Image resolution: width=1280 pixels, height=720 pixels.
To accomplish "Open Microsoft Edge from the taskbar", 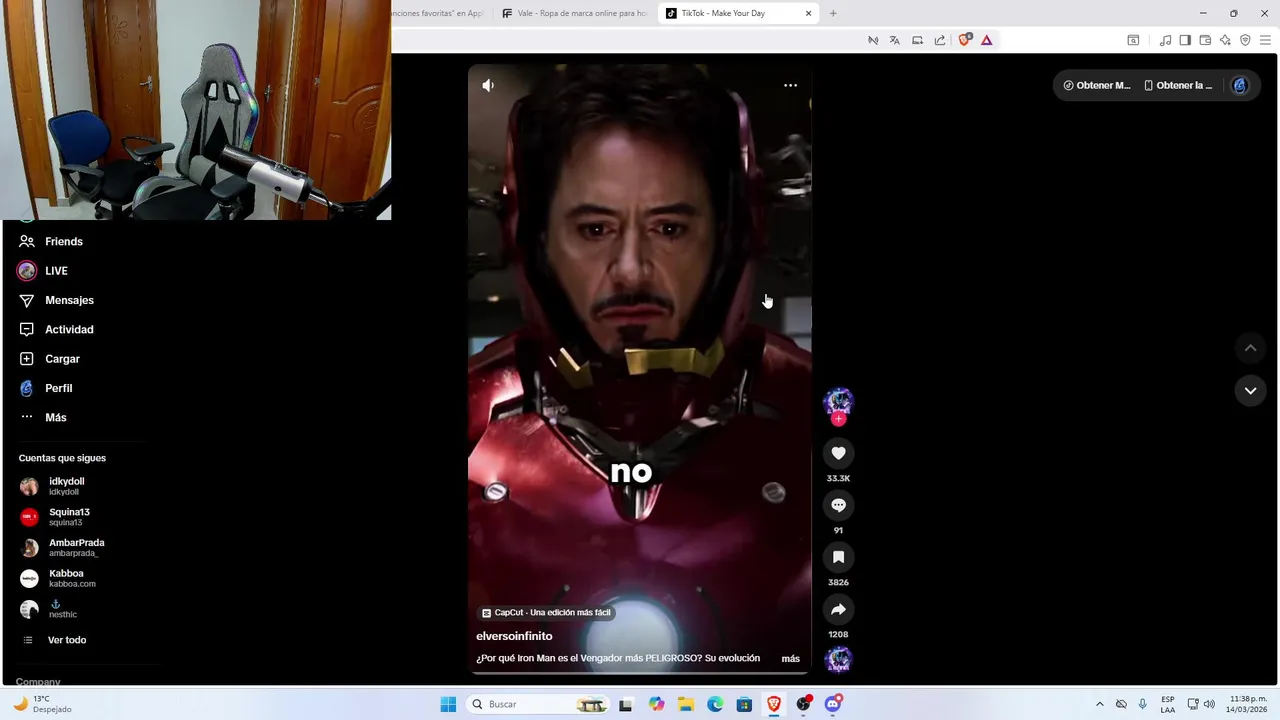I will (x=715, y=704).
